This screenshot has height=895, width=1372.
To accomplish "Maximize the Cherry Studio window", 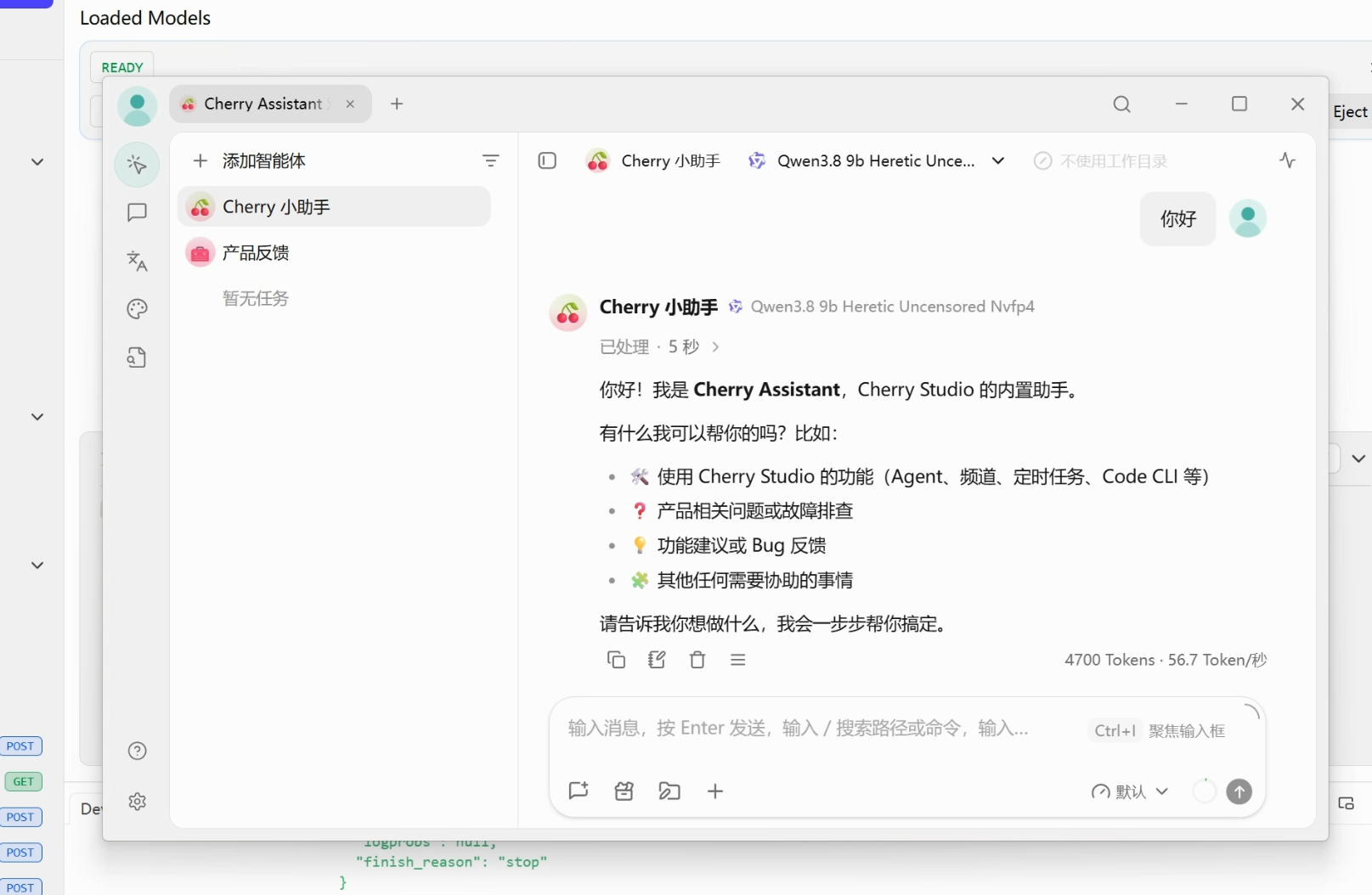I will point(1239,104).
